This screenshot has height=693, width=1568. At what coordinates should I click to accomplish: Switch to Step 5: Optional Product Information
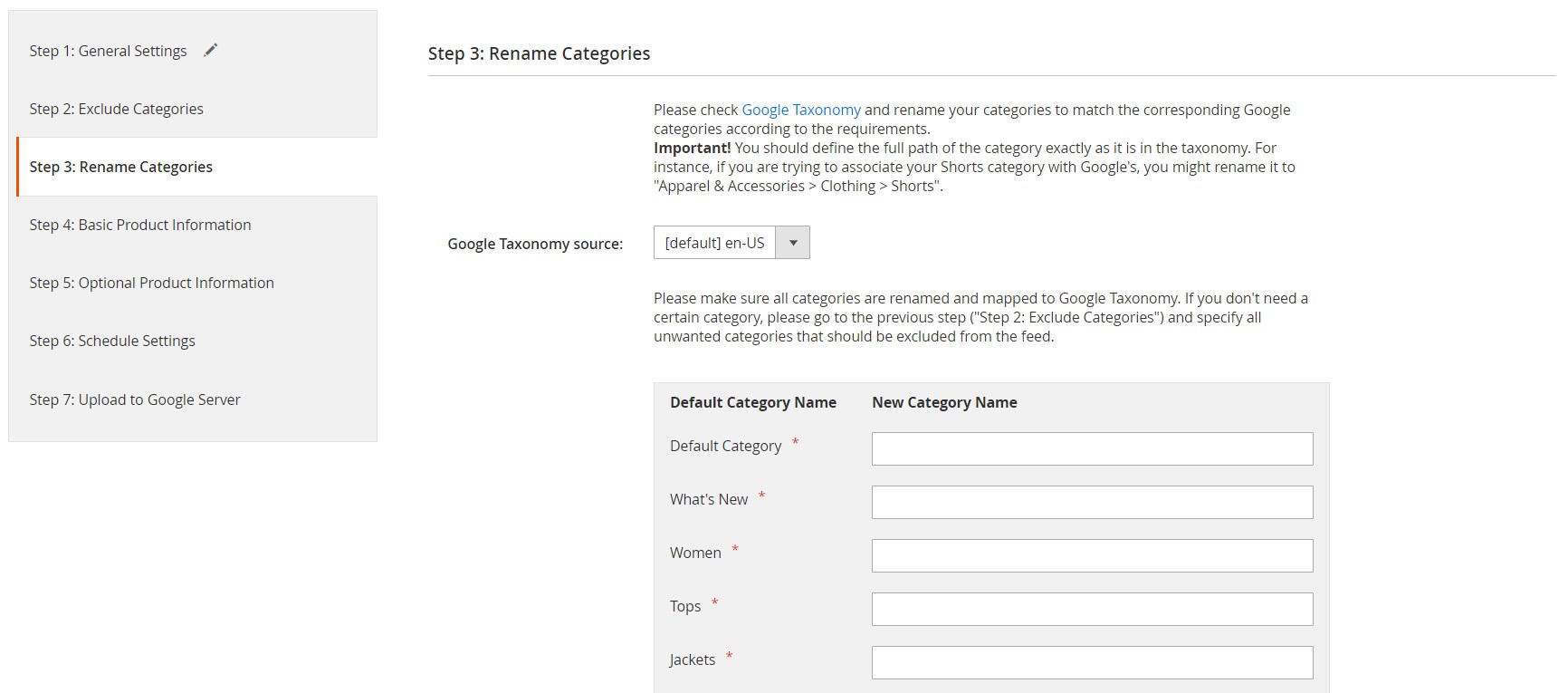click(151, 283)
